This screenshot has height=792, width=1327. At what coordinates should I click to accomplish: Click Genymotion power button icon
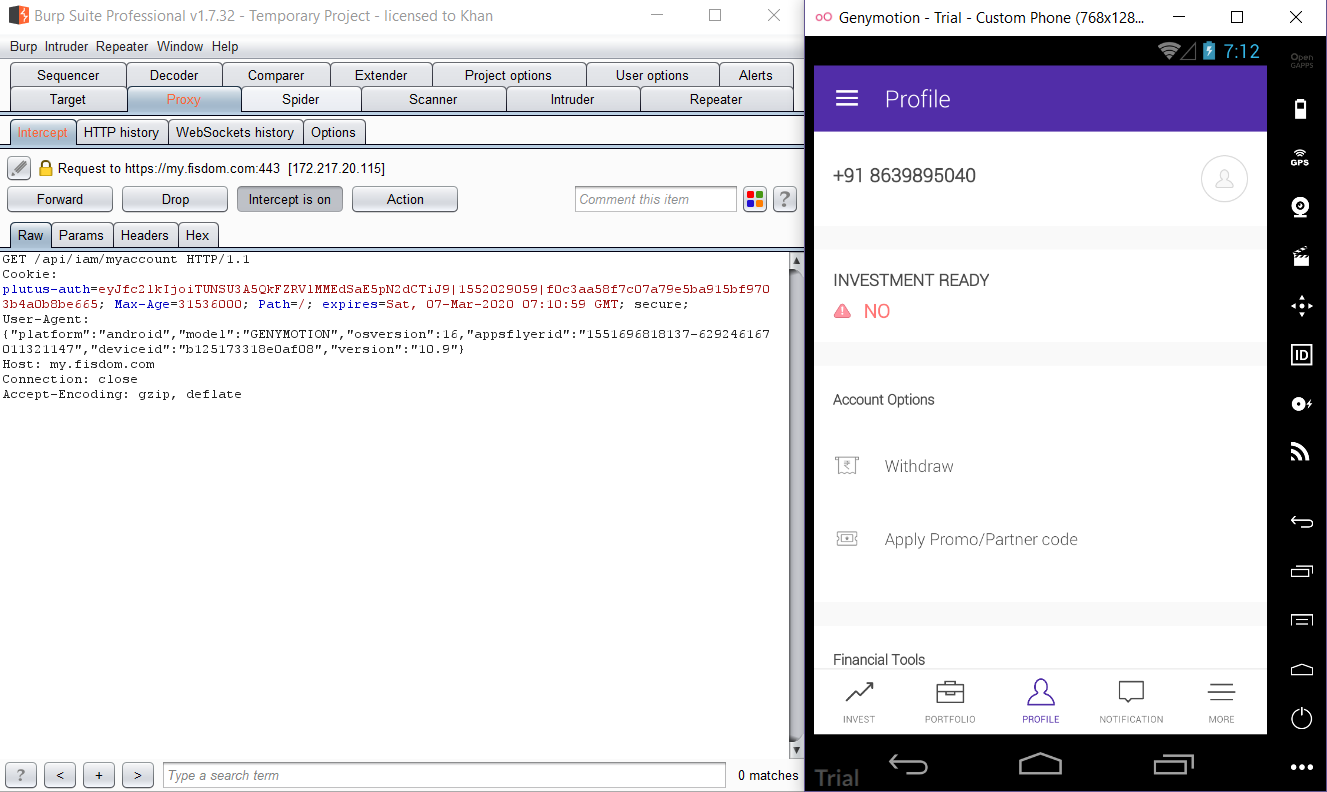coord(1301,717)
